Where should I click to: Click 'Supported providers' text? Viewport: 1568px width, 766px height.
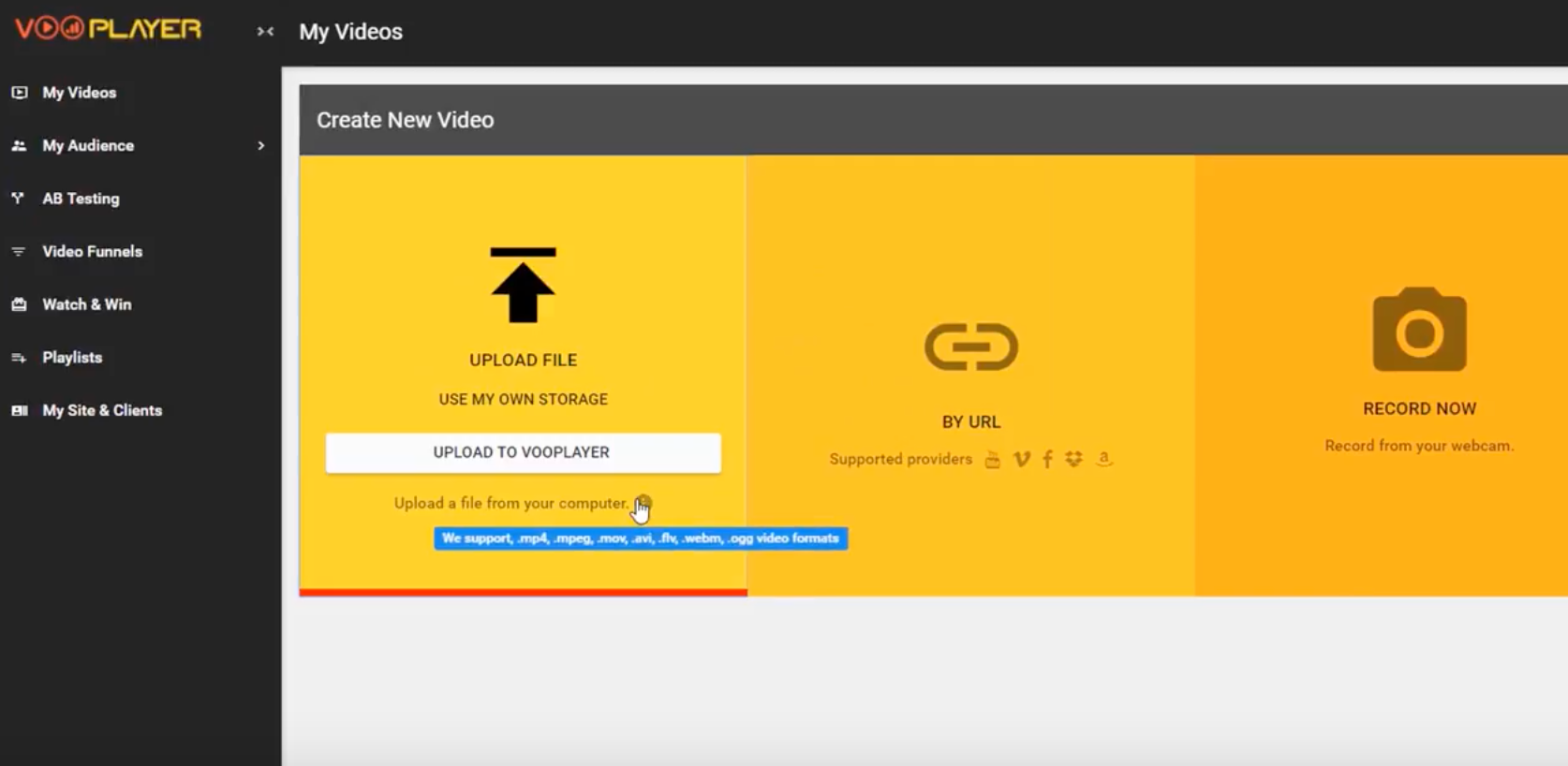(900, 459)
